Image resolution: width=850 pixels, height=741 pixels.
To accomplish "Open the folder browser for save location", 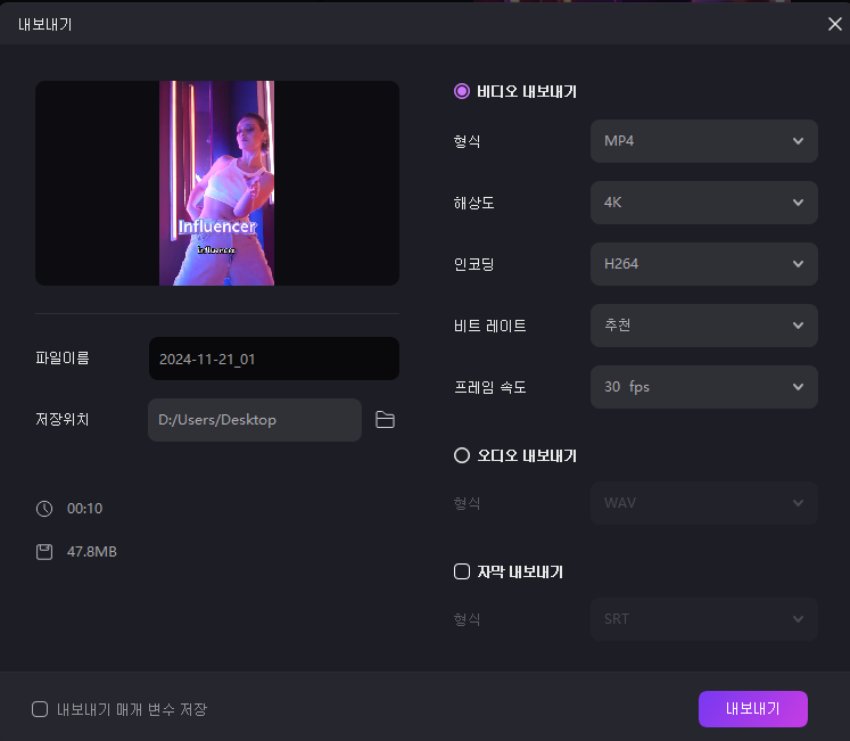I will (387, 420).
